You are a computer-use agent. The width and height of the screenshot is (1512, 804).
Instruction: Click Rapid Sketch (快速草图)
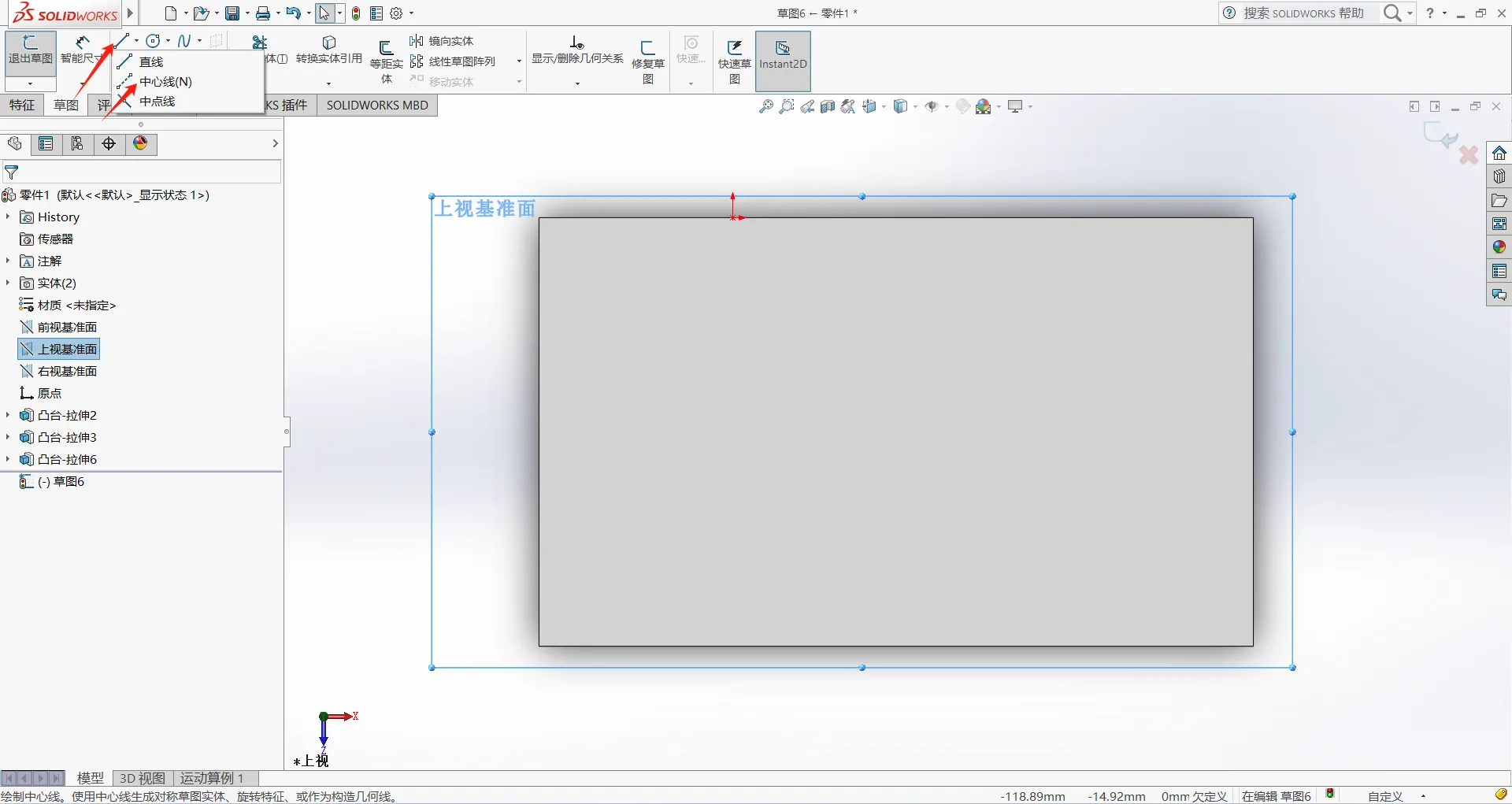tap(734, 62)
